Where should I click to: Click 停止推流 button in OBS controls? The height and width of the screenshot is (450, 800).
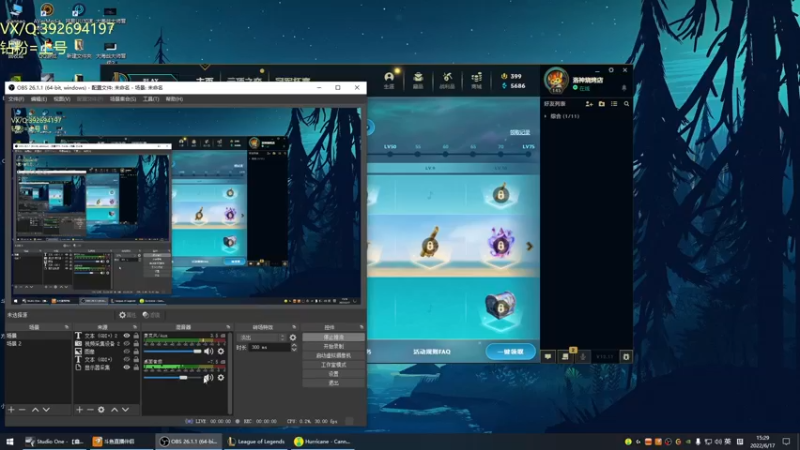[x=334, y=337]
